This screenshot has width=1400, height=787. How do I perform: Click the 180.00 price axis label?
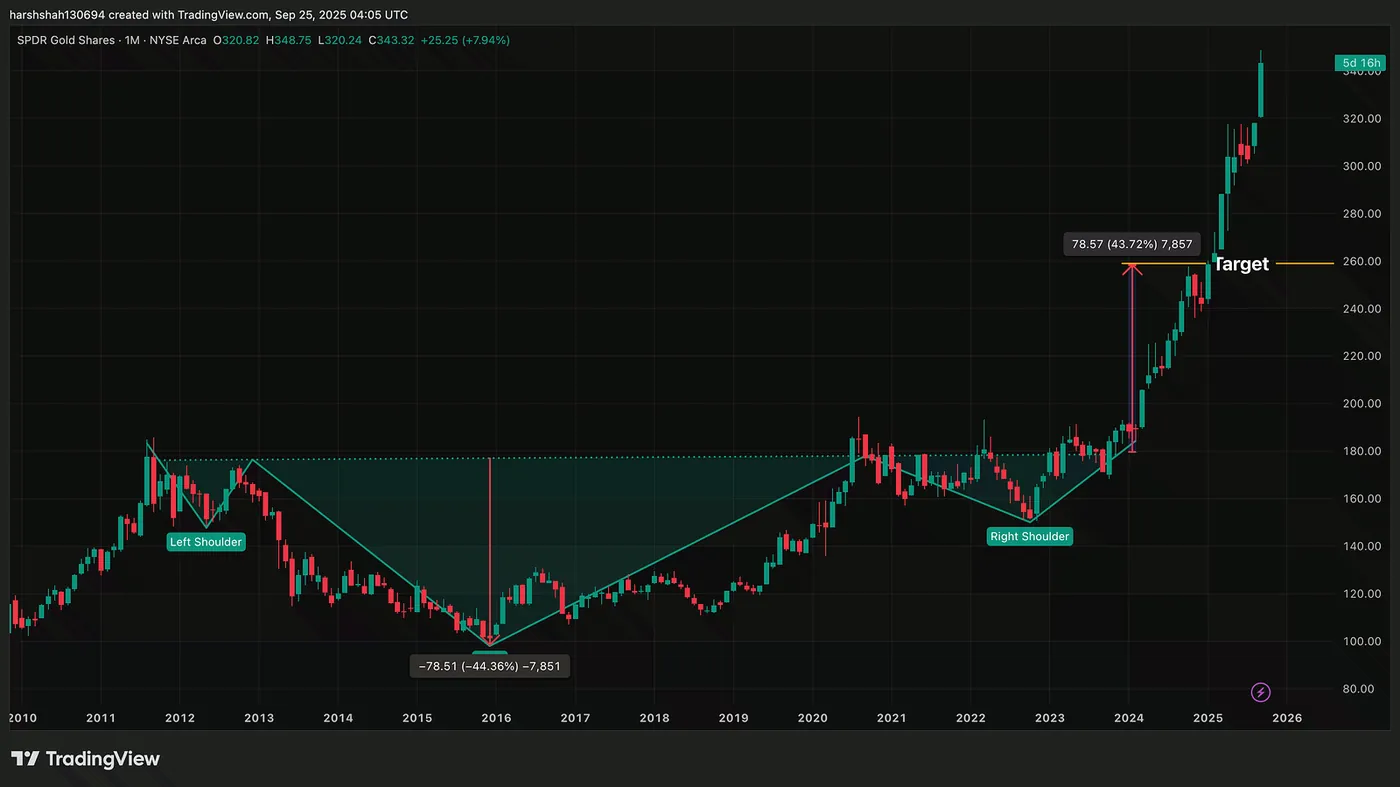click(x=1362, y=451)
